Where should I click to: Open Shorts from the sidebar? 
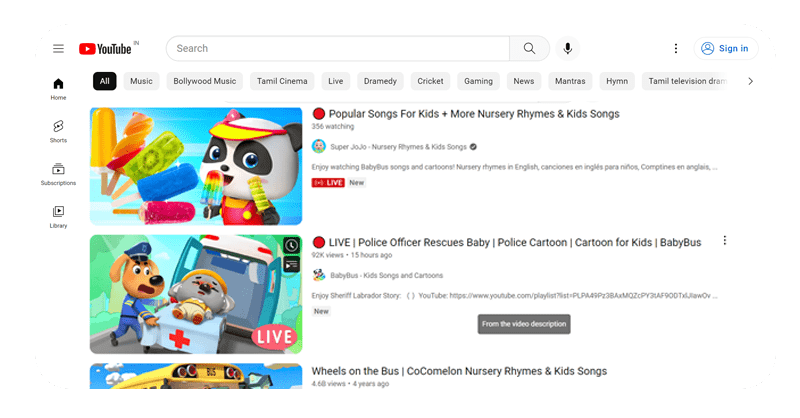pos(58,131)
